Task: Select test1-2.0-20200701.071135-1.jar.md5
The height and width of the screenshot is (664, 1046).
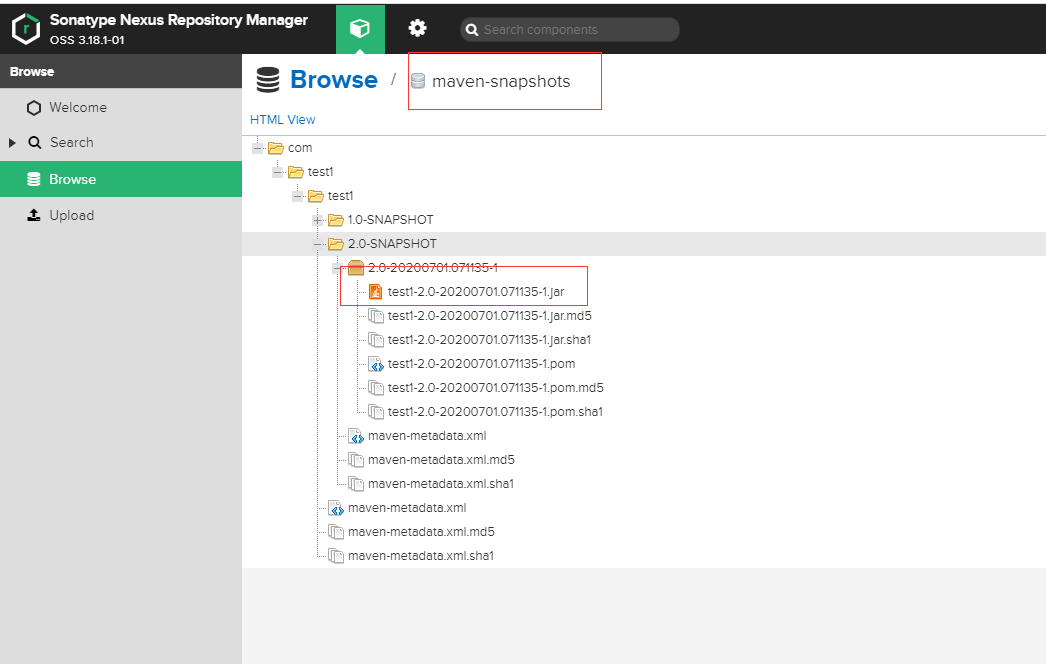Action: click(489, 316)
